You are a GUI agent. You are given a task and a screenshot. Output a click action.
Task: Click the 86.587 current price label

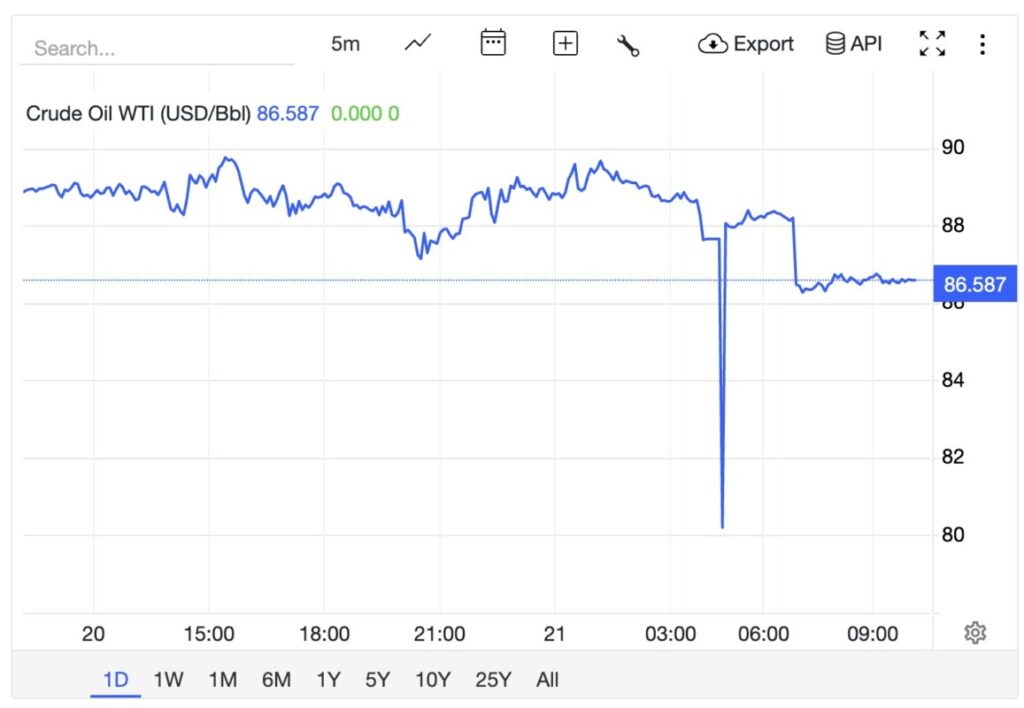coord(974,284)
